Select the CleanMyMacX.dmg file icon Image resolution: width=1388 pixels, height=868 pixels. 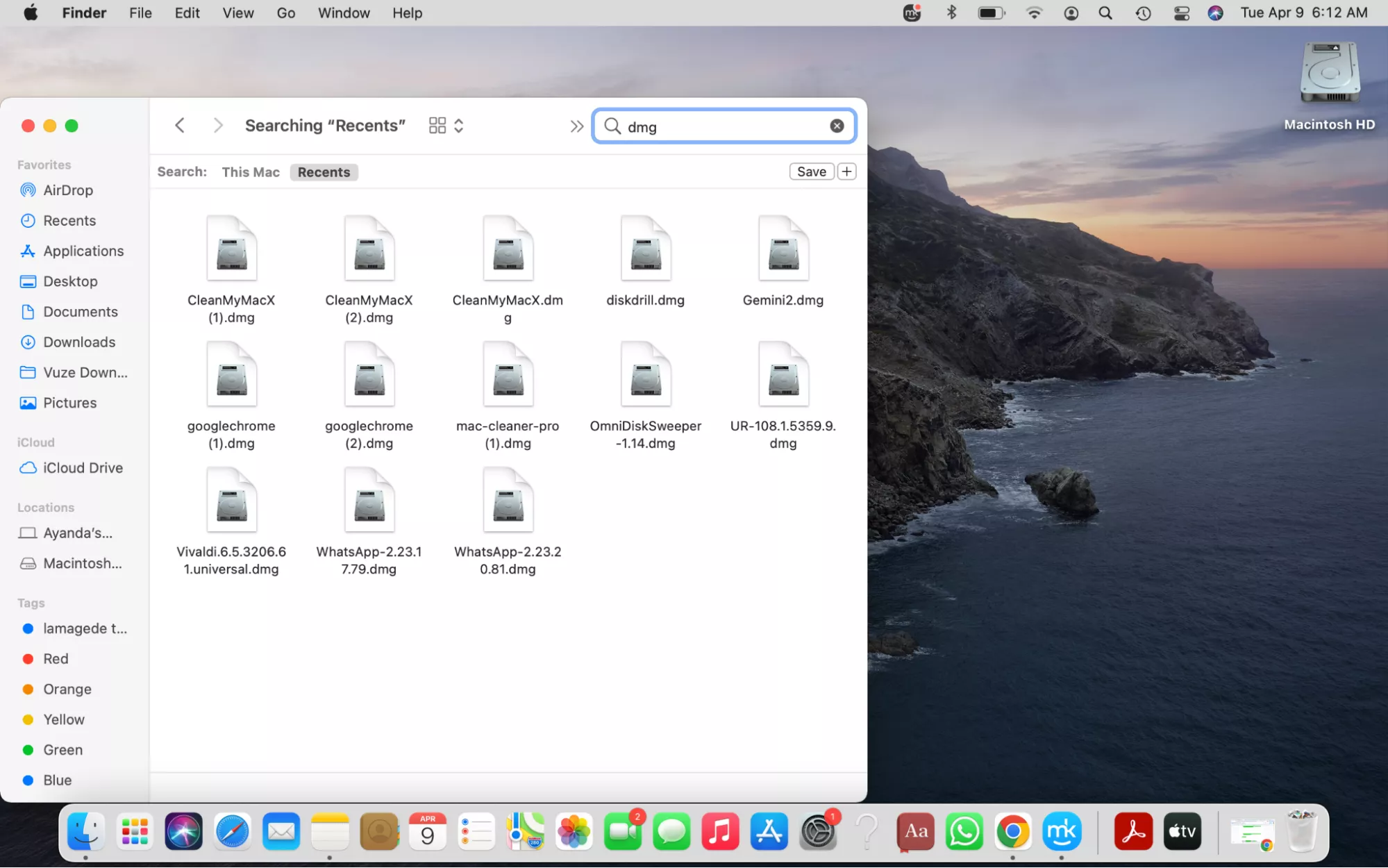pos(508,248)
